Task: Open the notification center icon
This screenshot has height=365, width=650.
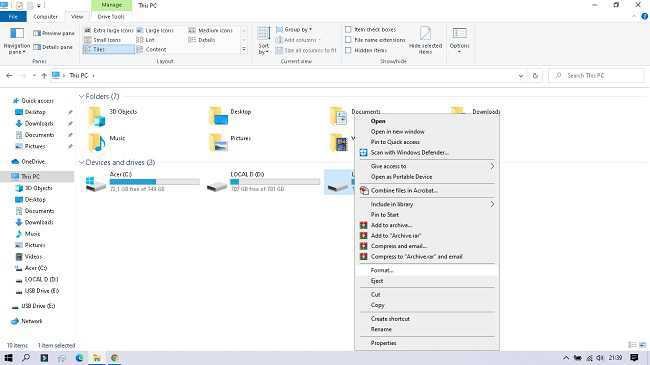Action: pos(634,358)
